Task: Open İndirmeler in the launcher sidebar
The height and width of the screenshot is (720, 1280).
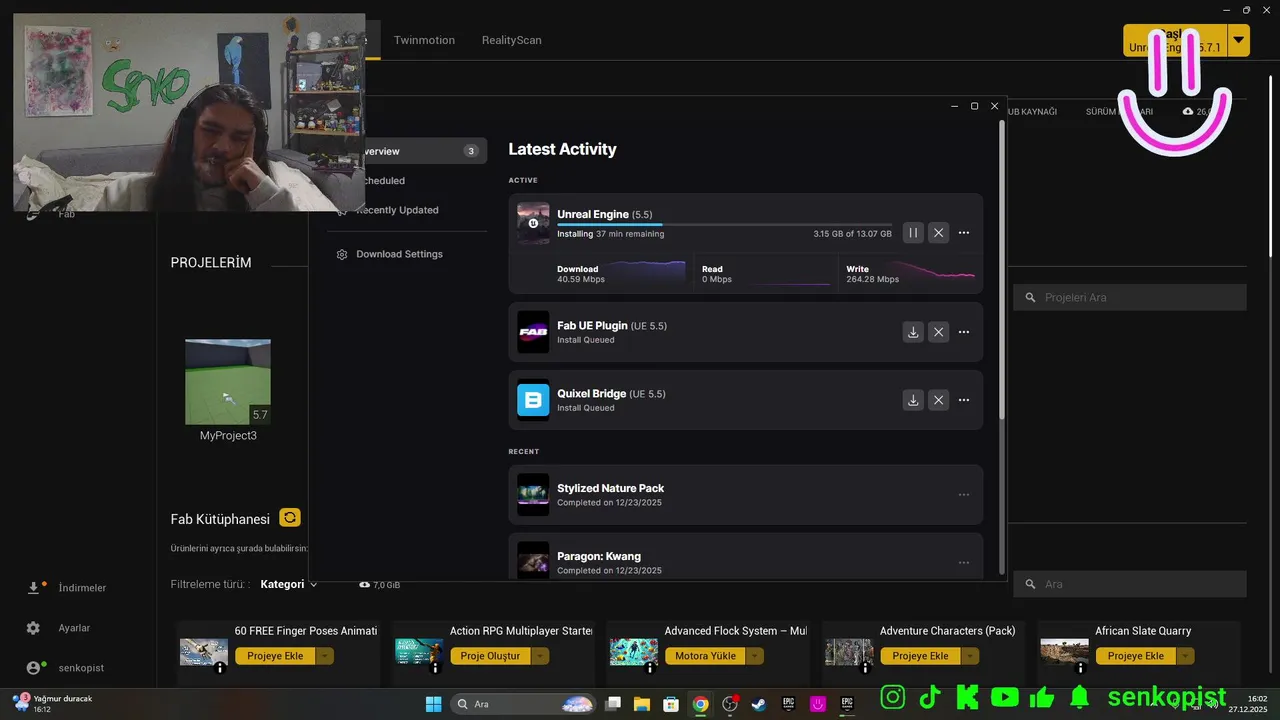Action: [66, 588]
